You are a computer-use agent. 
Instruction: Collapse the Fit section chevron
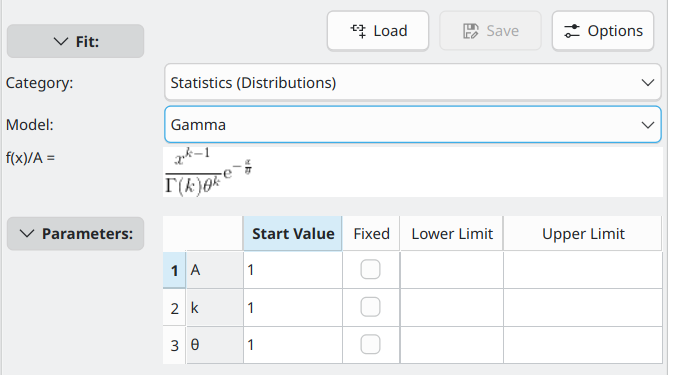[61, 41]
